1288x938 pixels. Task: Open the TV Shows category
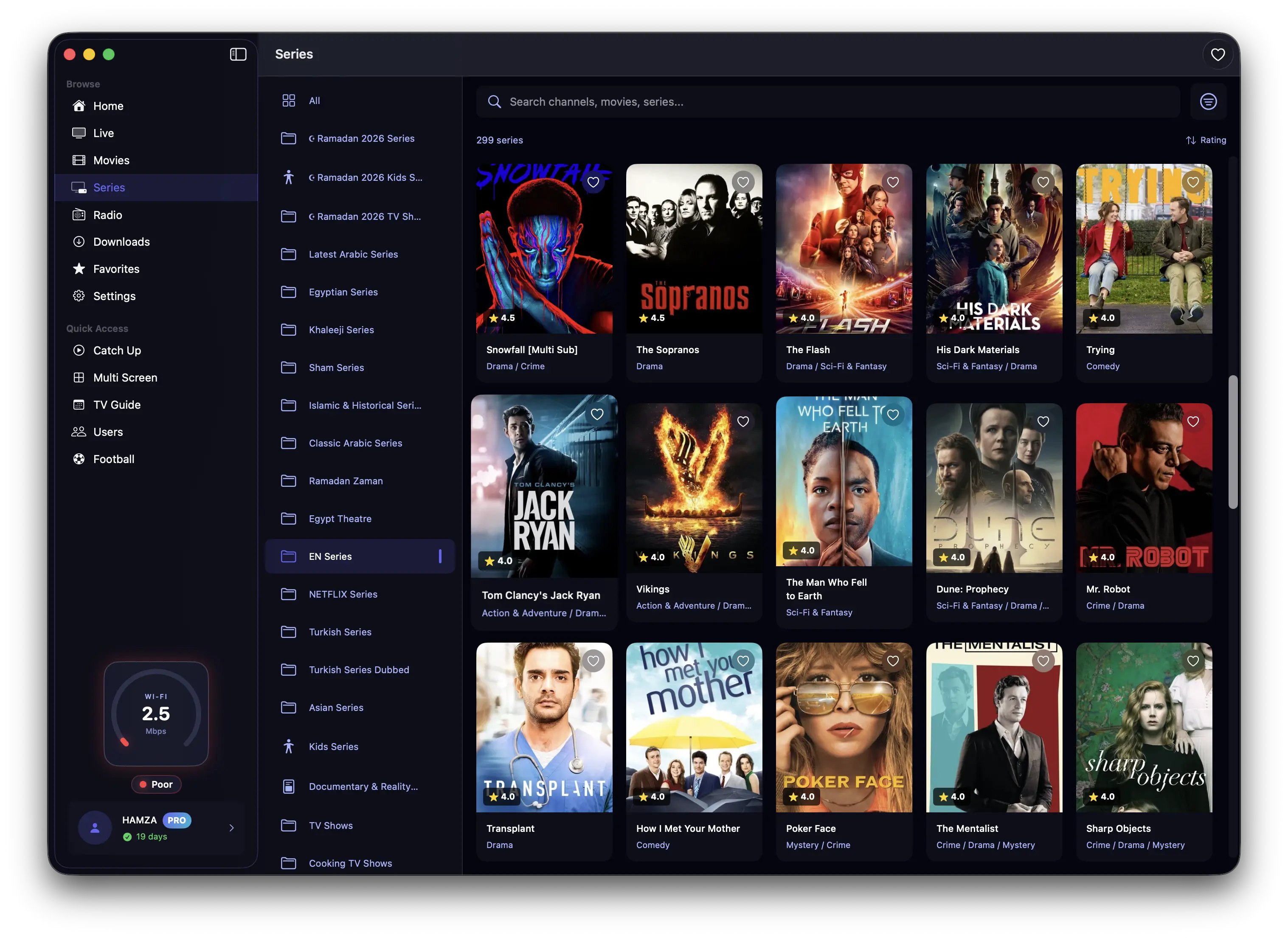360,826
